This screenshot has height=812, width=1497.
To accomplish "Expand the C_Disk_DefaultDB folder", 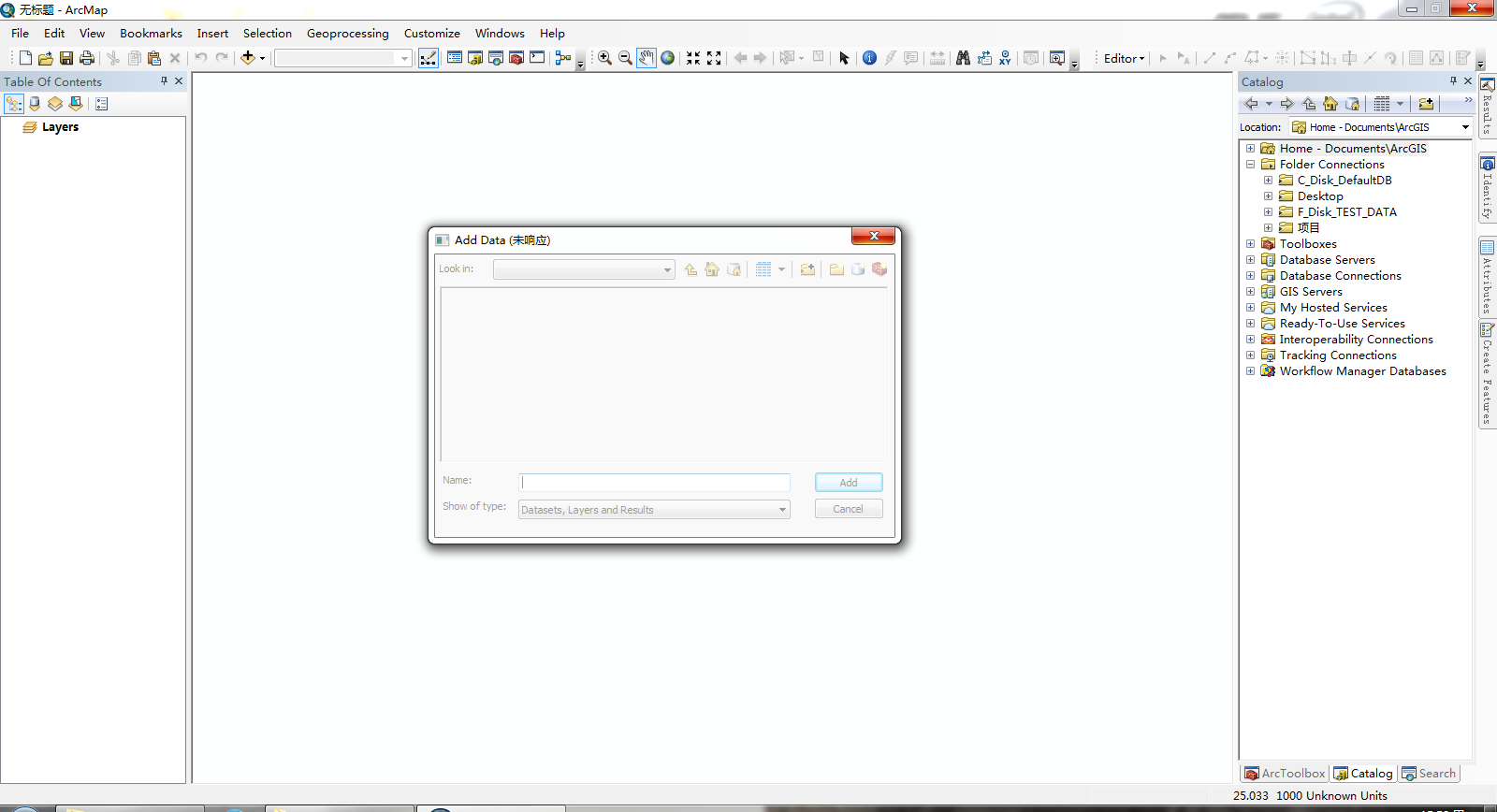I will point(1268,181).
